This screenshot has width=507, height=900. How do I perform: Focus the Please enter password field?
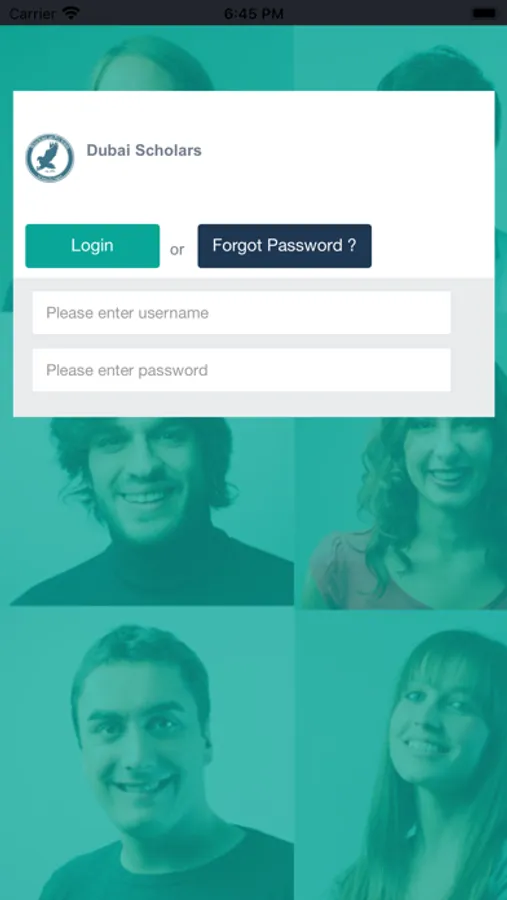242,370
